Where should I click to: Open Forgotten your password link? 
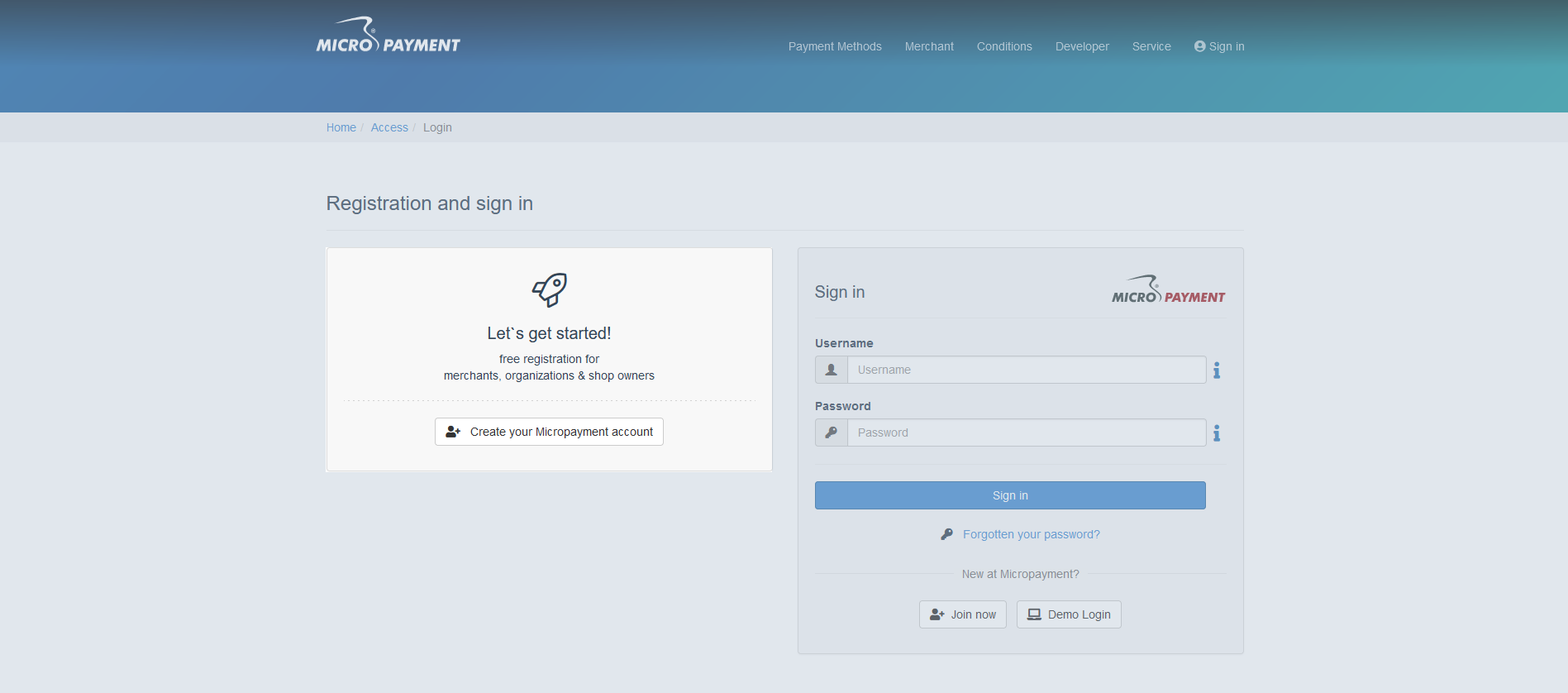[x=1031, y=534]
